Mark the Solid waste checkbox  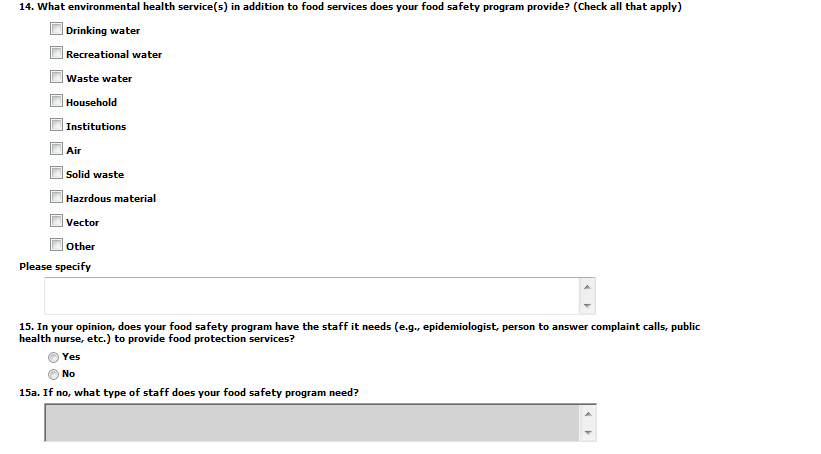pos(56,174)
